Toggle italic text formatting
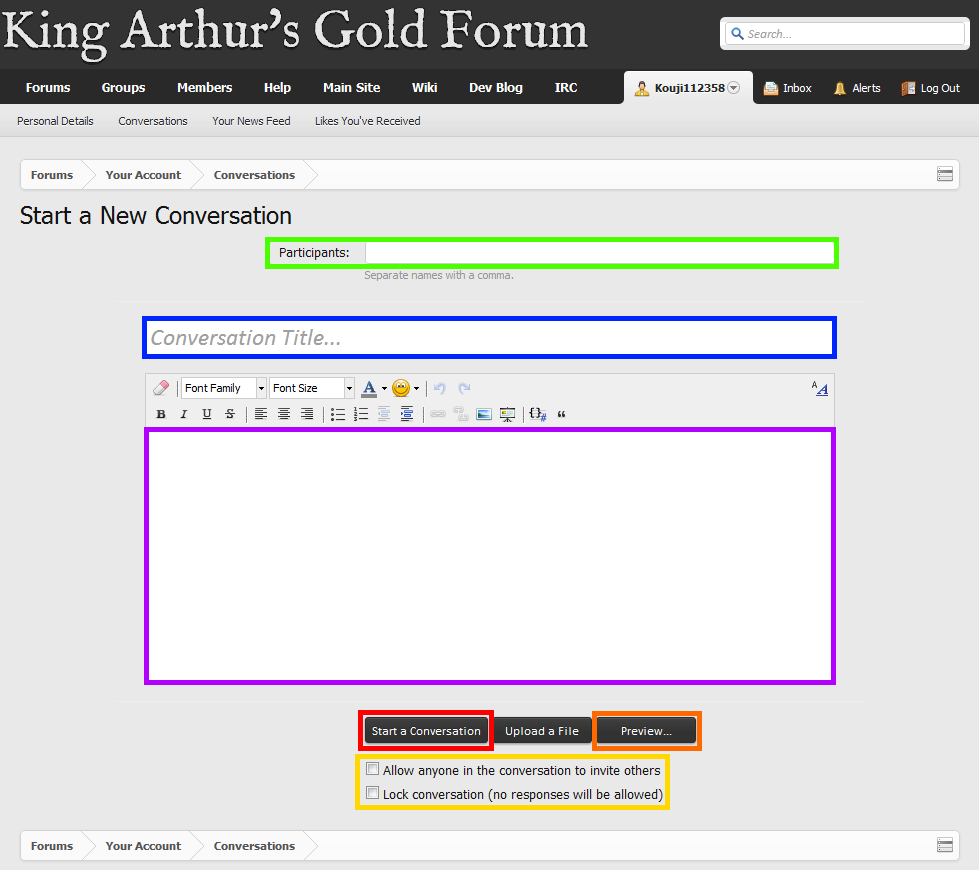This screenshot has width=979, height=870. click(x=184, y=414)
